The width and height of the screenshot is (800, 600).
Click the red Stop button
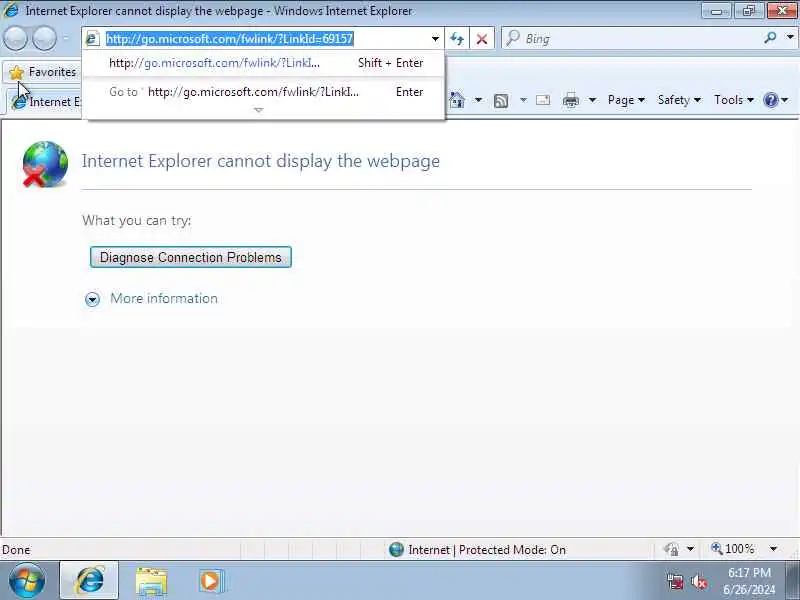pos(482,39)
